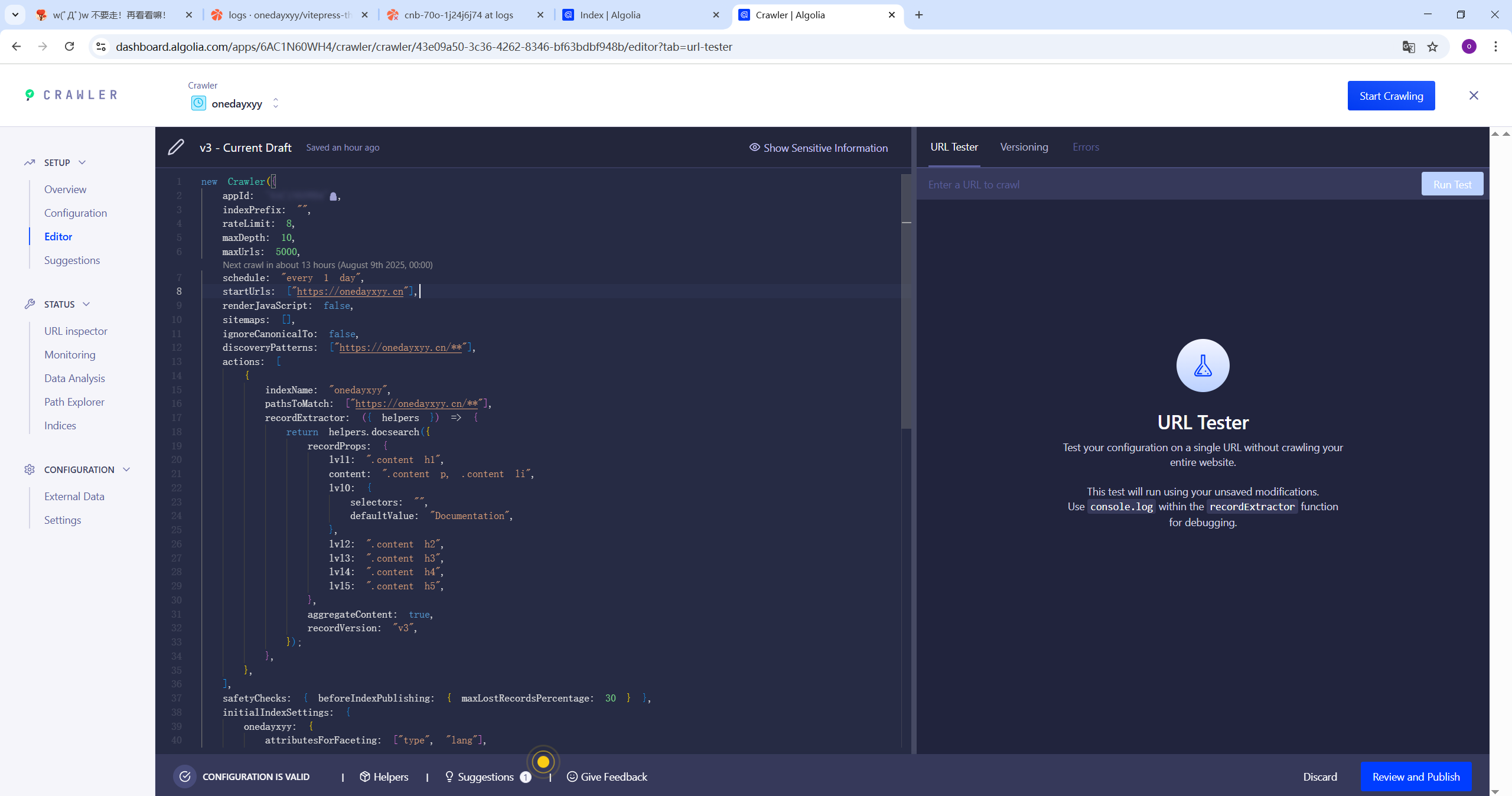Open Data Analysis
The height and width of the screenshot is (796, 1512).
74,379
